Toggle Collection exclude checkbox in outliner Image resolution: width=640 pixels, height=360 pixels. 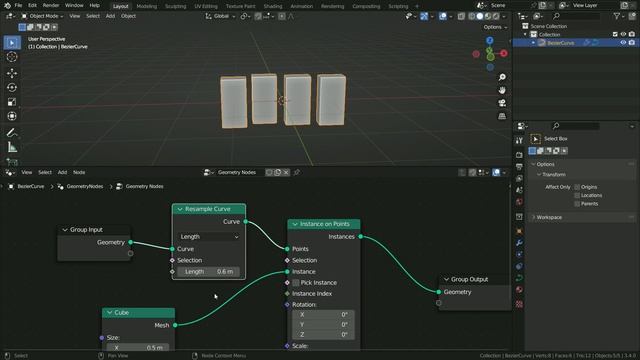[x=615, y=34]
